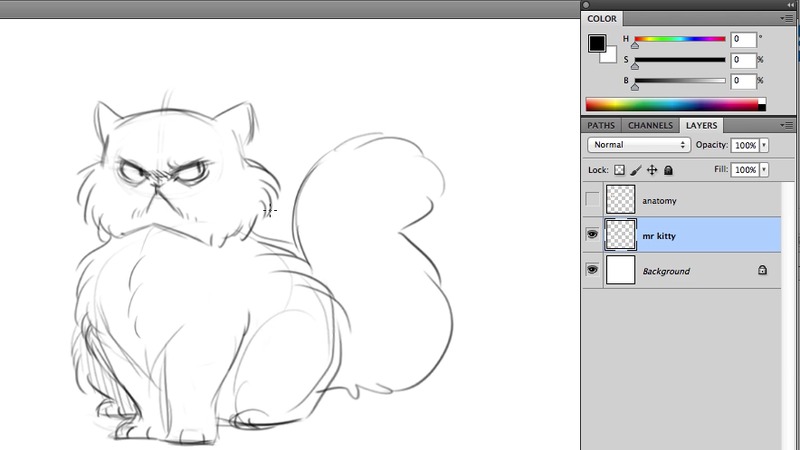
Task: Open the Opacity slider dropdown arrow
Action: click(x=764, y=145)
